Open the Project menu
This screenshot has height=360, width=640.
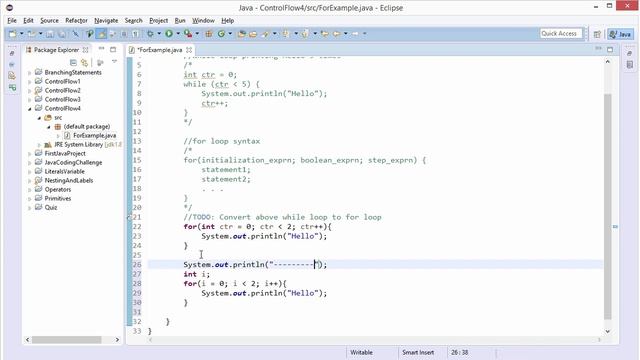click(x=158, y=20)
